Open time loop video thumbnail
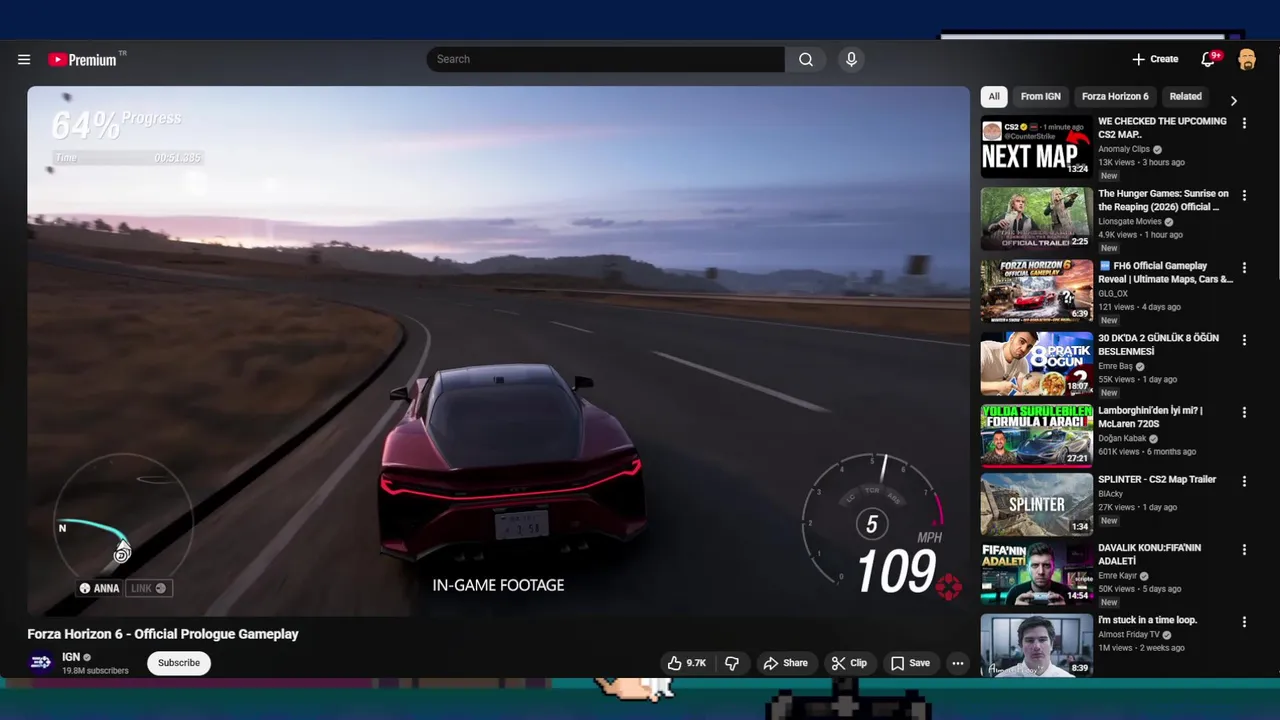Image resolution: width=1280 pixels, height=720 pixels. click(x=1037, y=645)
